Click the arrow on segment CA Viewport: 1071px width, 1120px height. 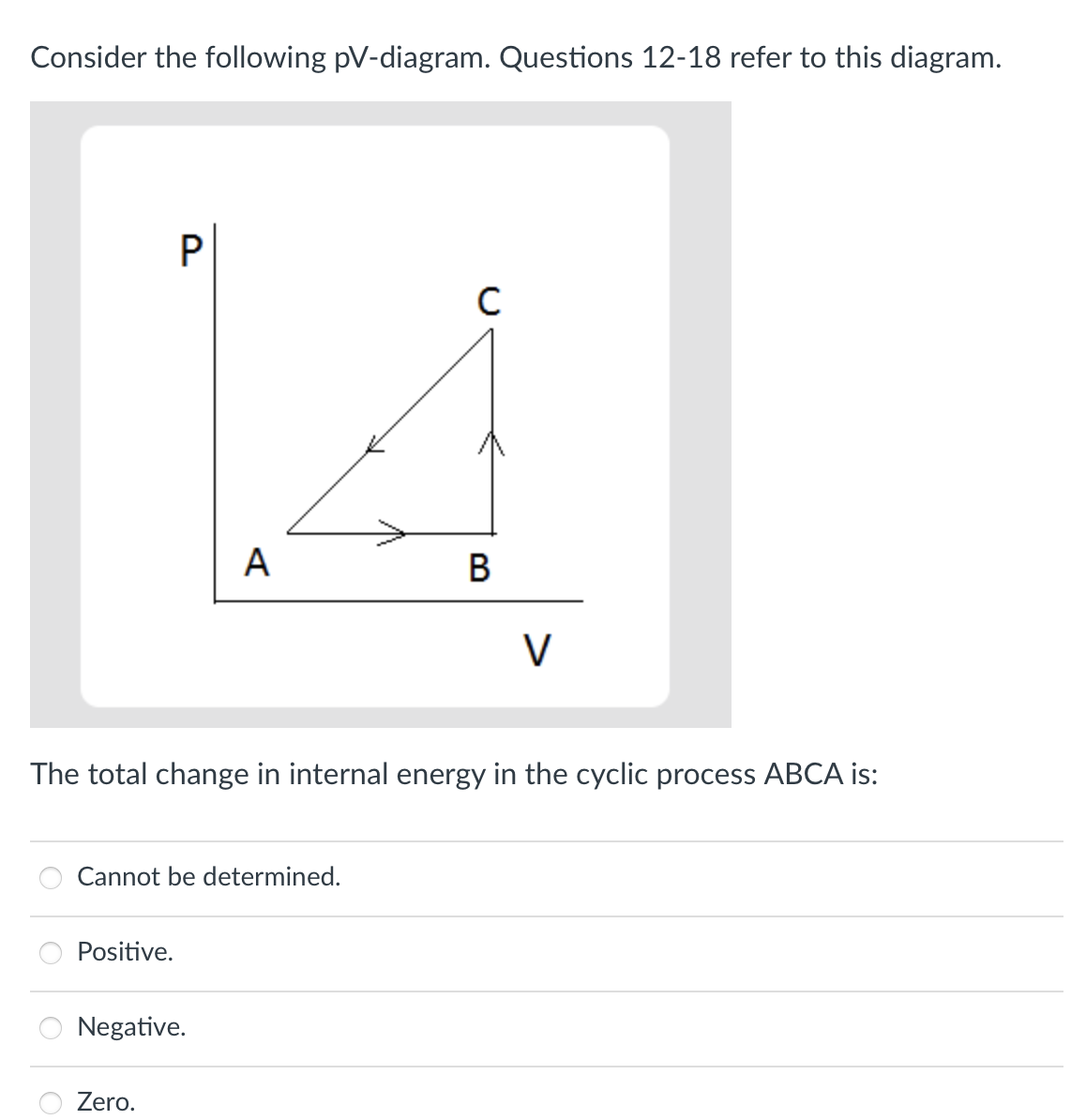click(x=373, y=447)
